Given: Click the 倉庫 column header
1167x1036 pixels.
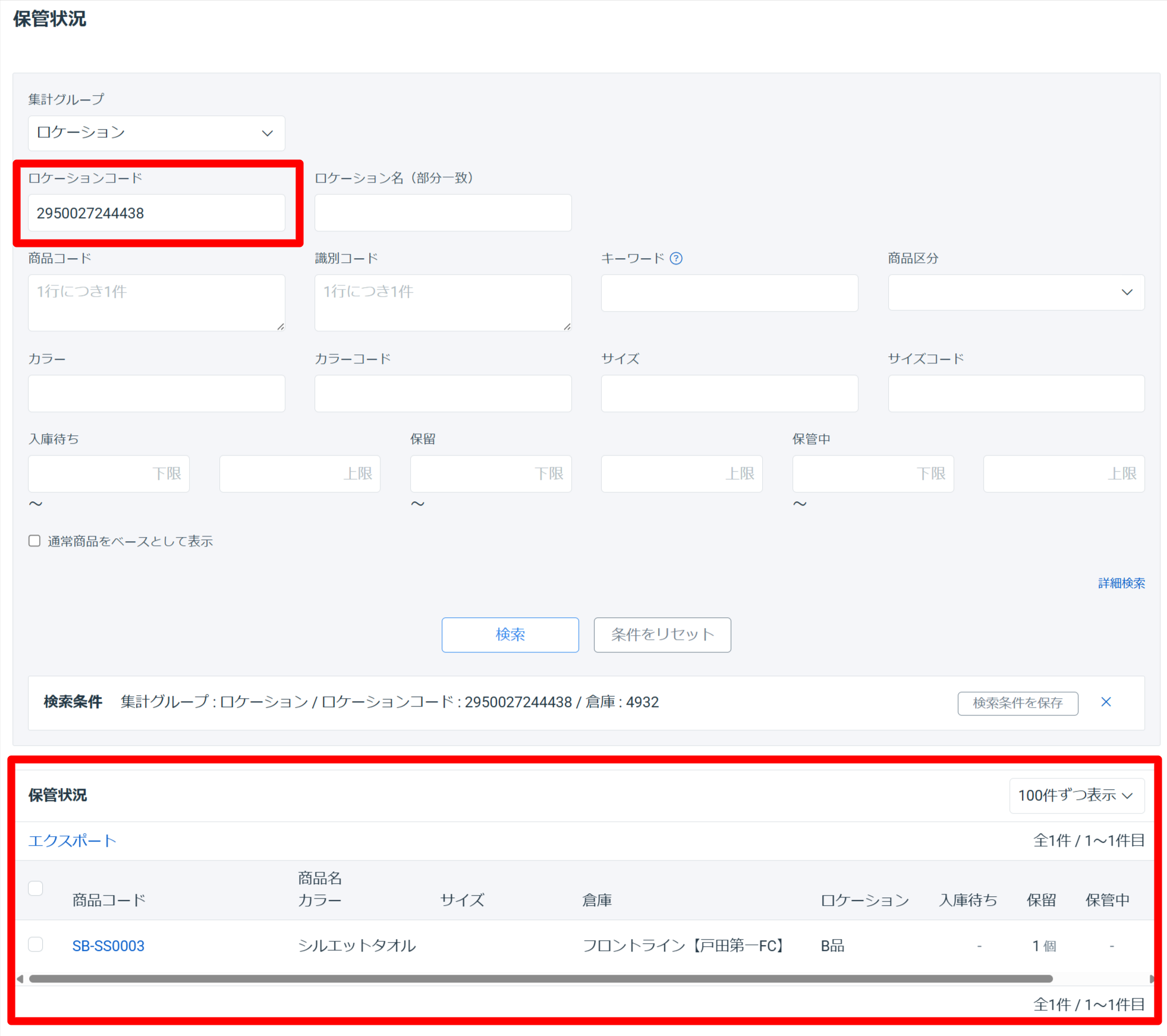Looking at the screenshot, I should coord(597,900).
